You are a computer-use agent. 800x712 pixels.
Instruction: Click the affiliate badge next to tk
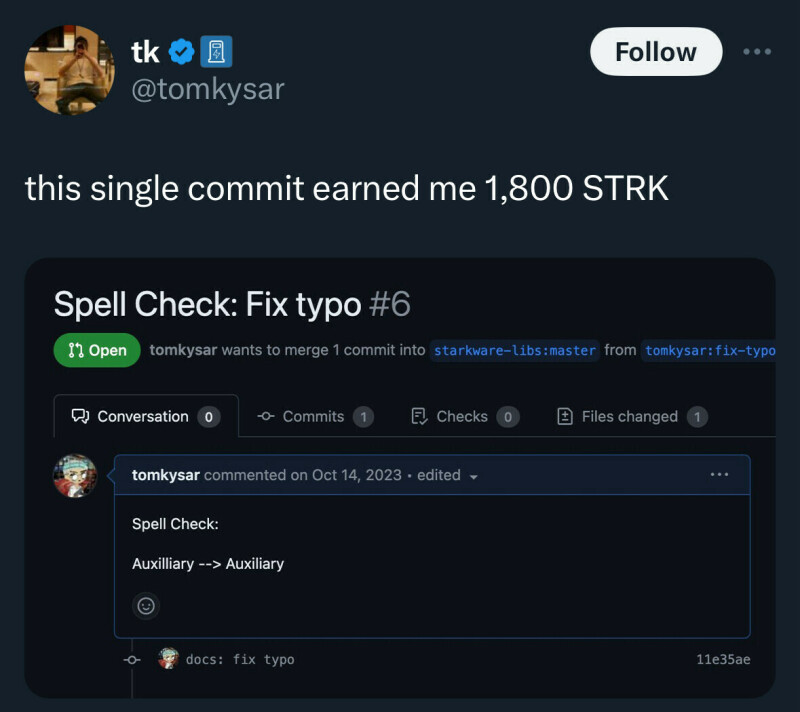pos(216,52)
